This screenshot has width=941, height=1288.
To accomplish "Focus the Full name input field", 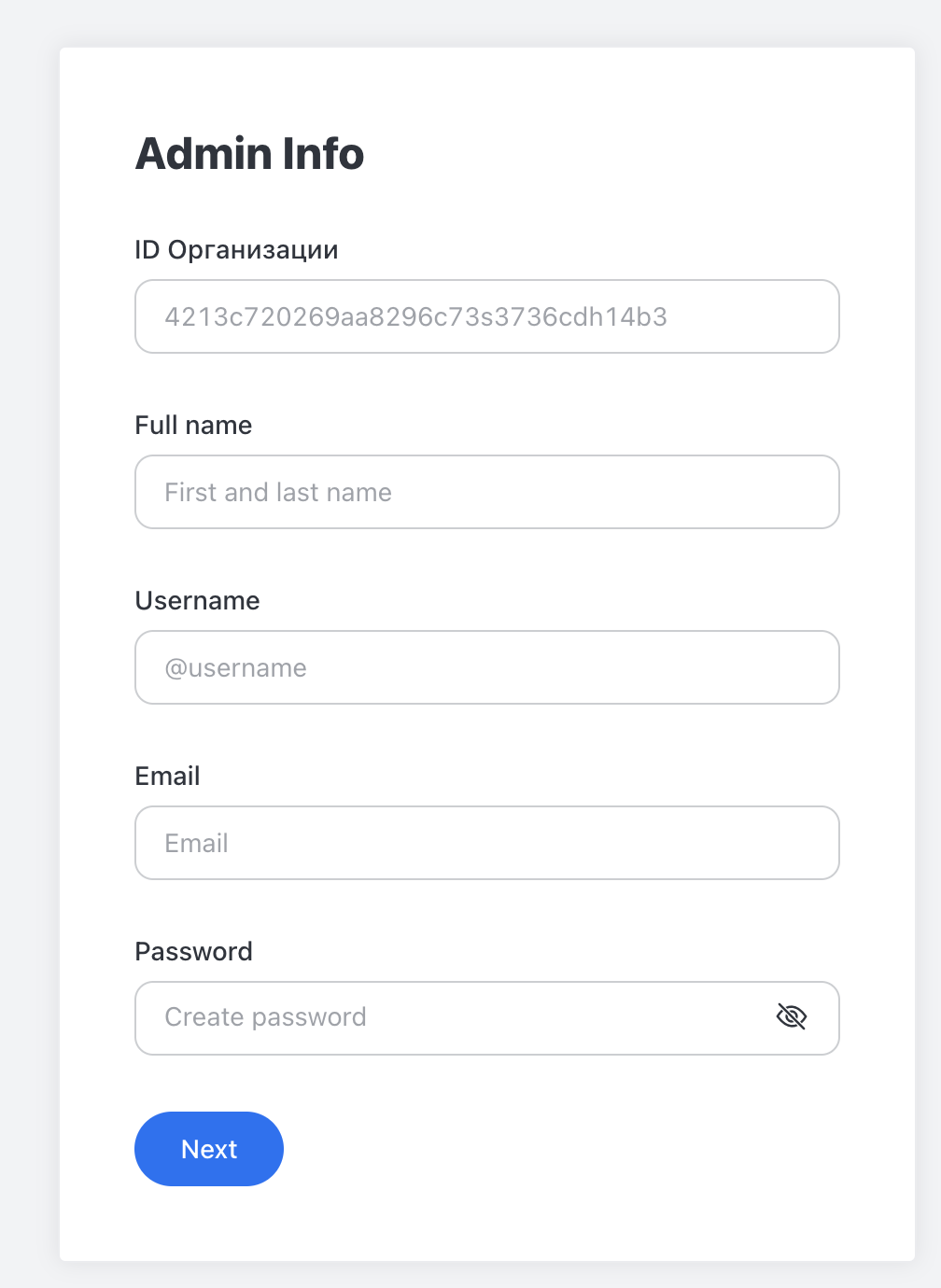I will 487,492.
